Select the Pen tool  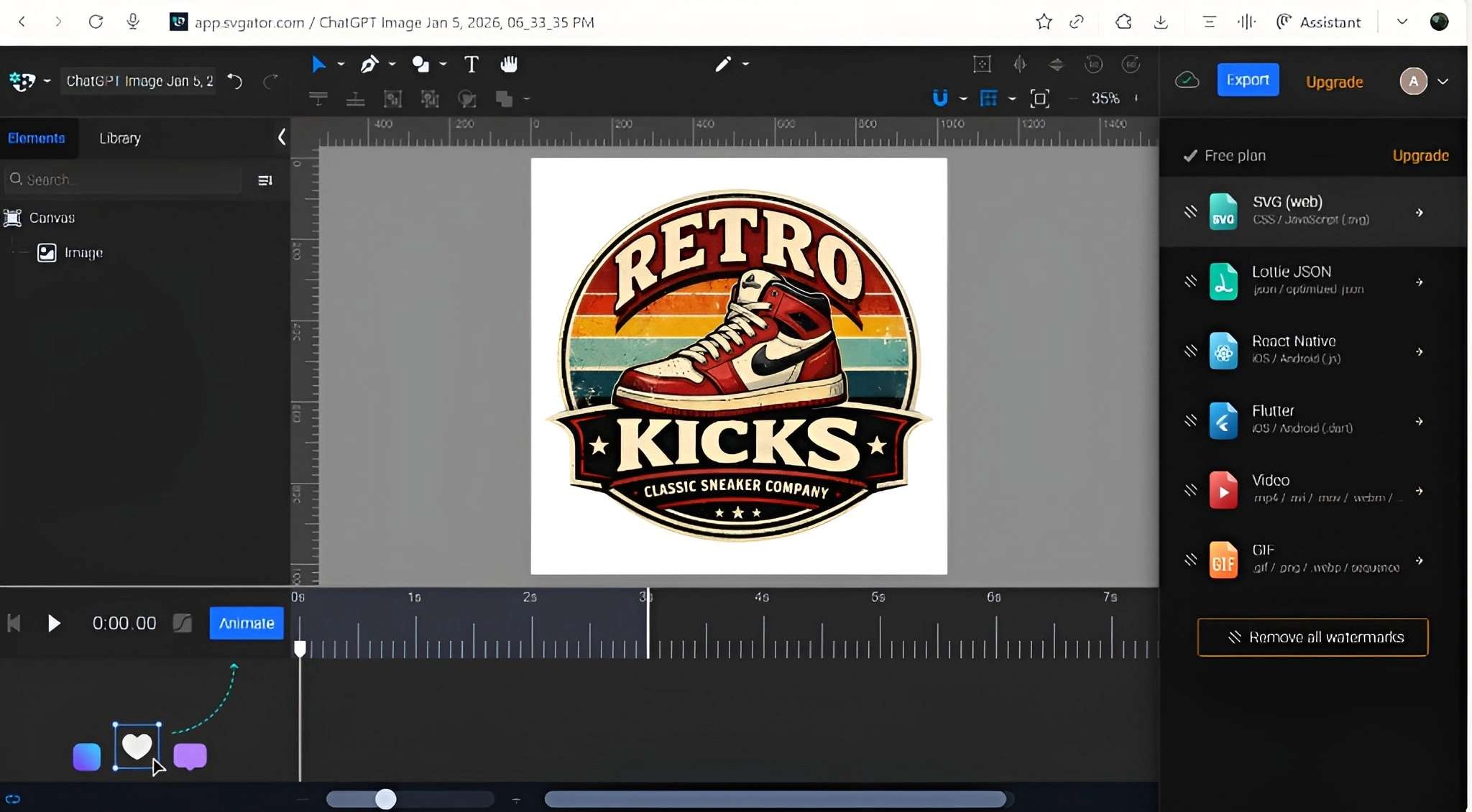pos(369,65)
